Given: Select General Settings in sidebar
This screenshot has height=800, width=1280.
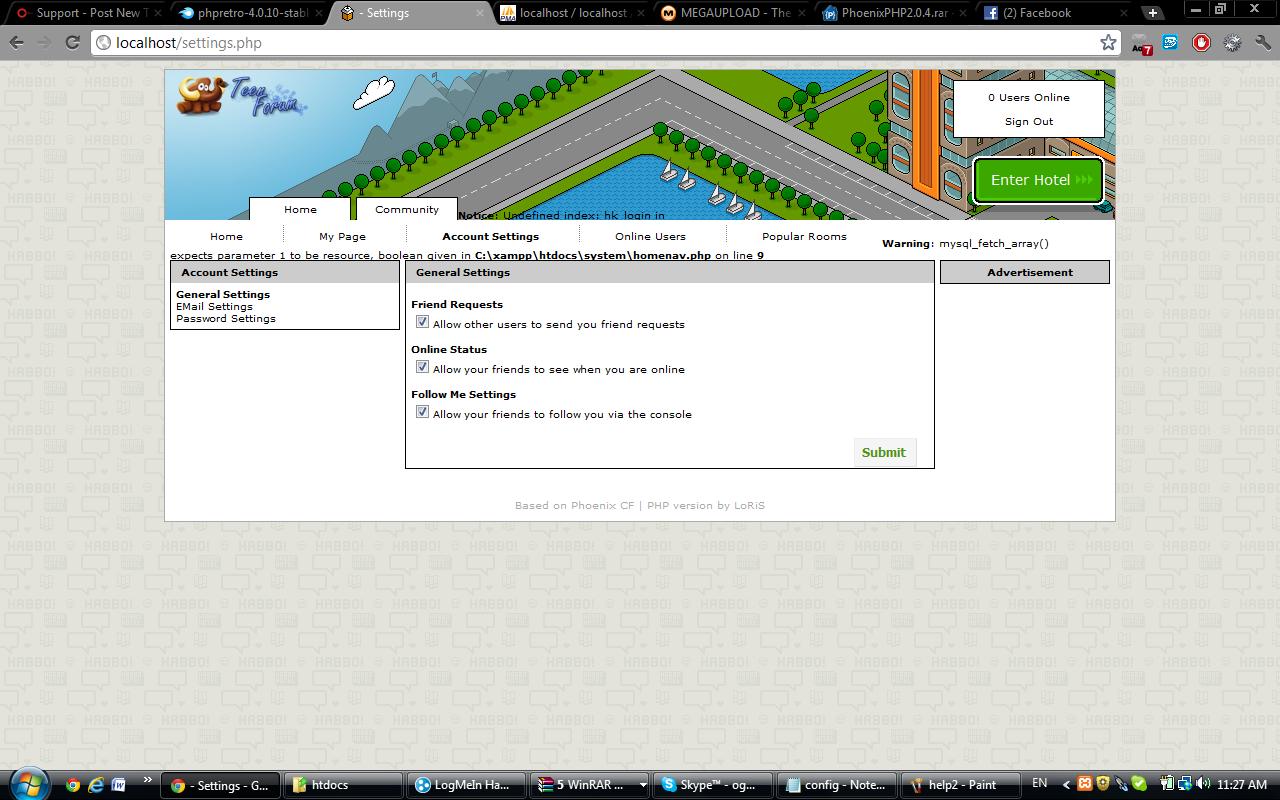Looking at the screenshot, I should point(223,294).
